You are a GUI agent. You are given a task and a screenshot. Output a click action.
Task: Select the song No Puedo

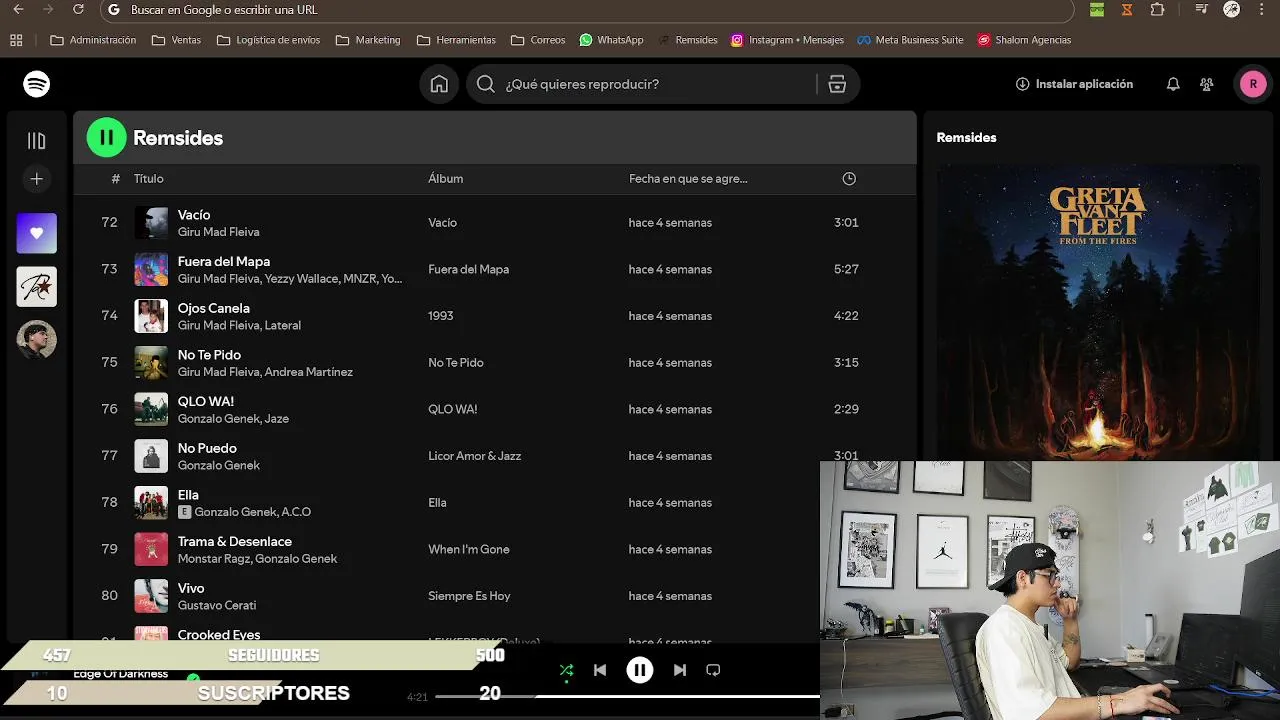207,448
